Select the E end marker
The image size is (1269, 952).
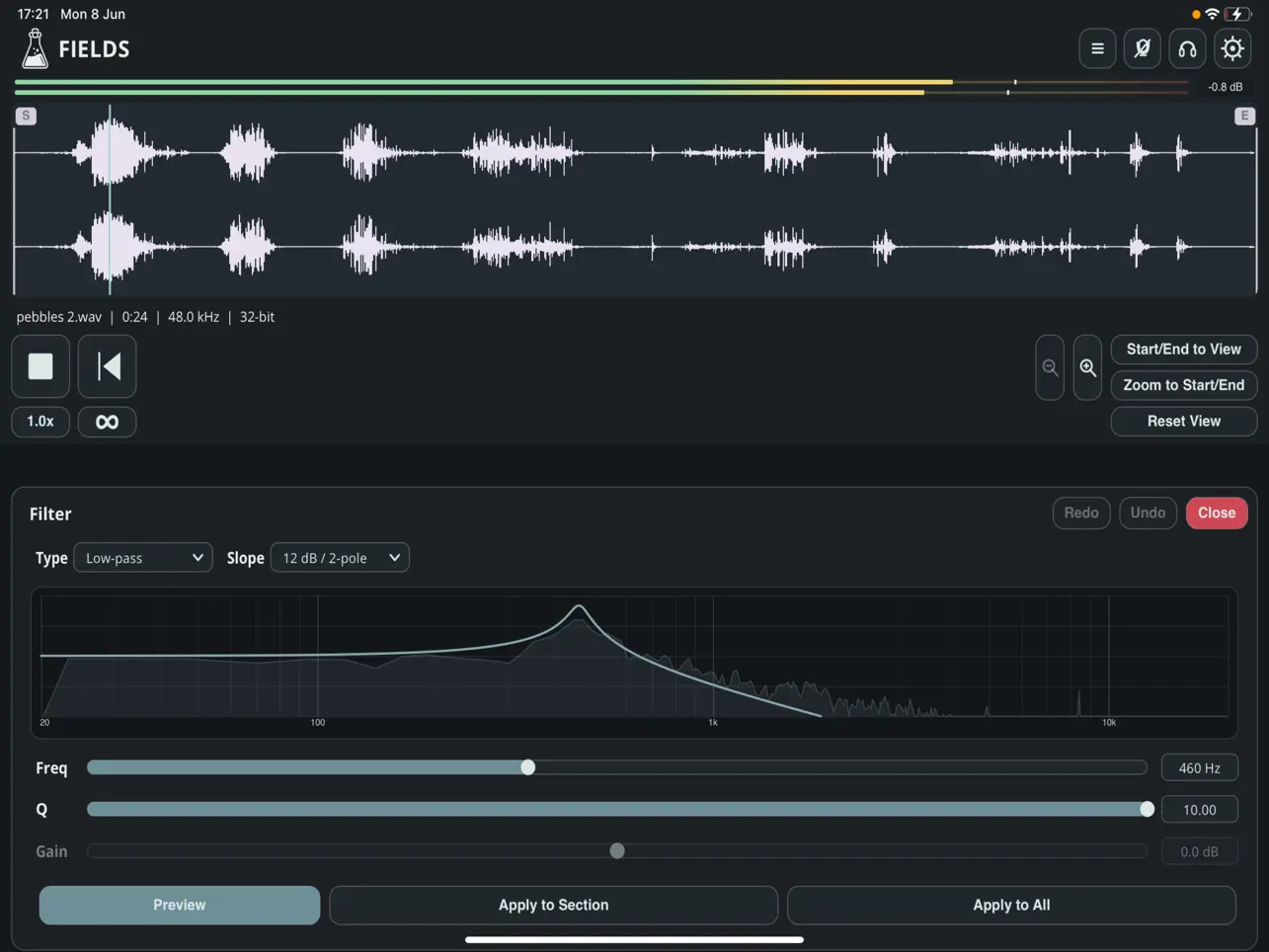click(x=1244, y=116)
